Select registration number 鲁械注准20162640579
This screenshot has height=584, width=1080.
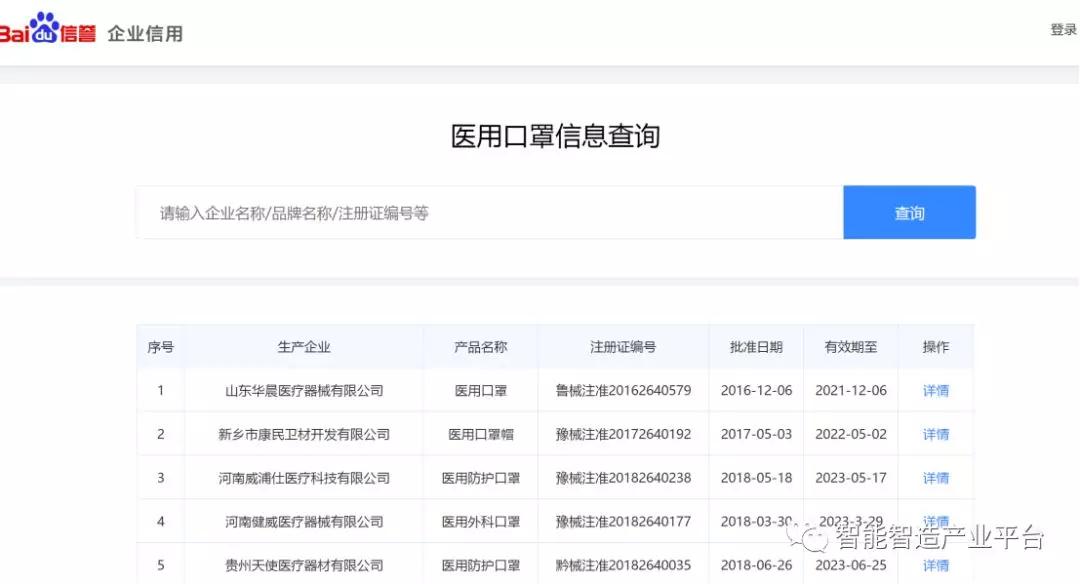622,390
